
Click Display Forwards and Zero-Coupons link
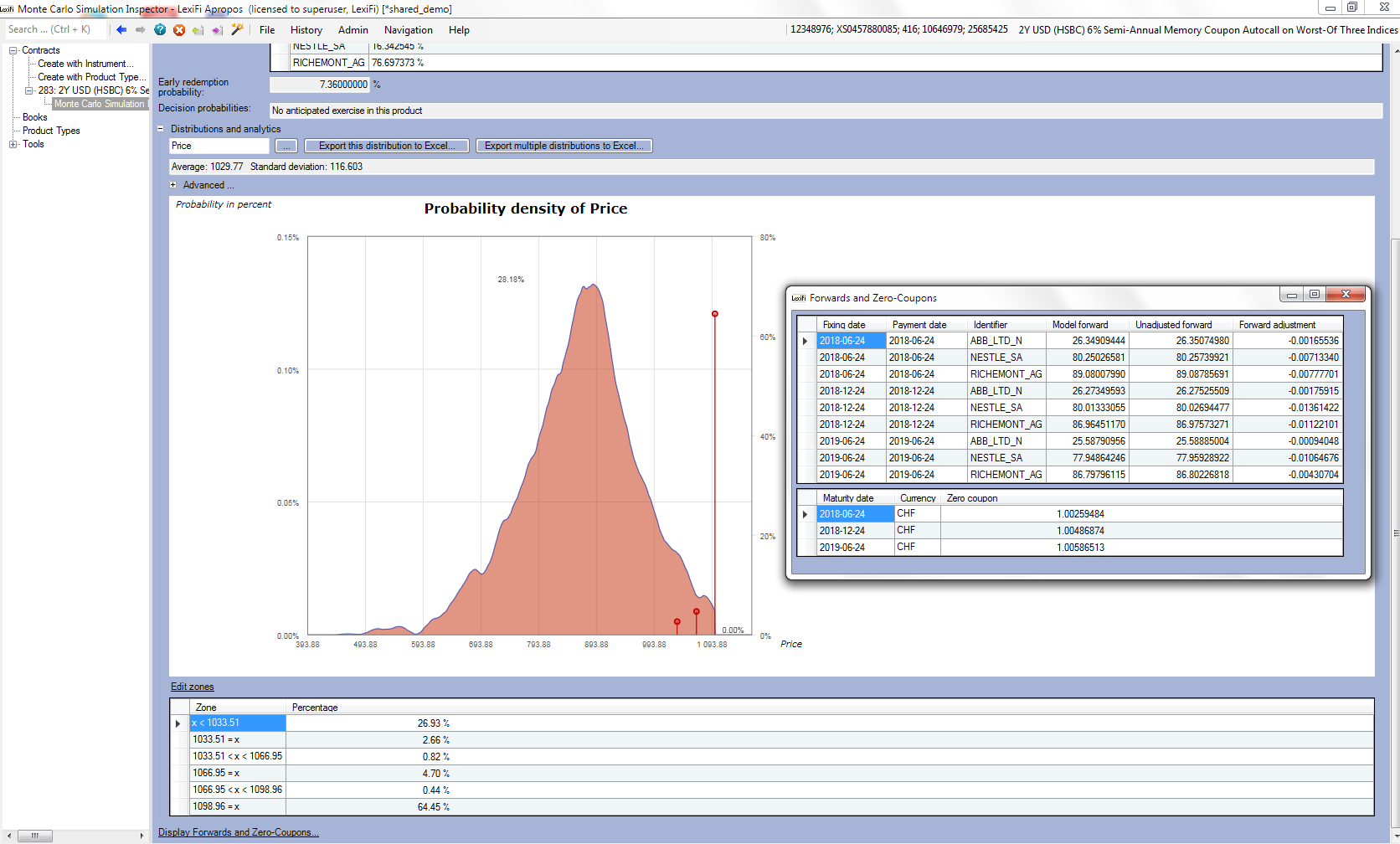click(239, 832)
